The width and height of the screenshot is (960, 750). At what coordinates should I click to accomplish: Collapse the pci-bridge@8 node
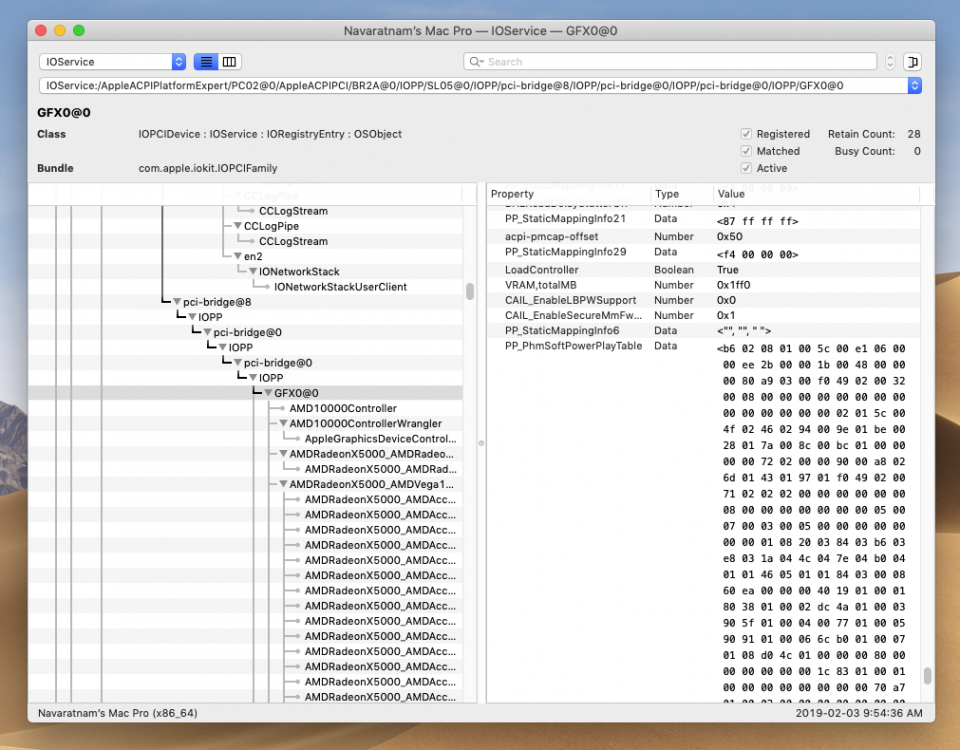point(177,302)
